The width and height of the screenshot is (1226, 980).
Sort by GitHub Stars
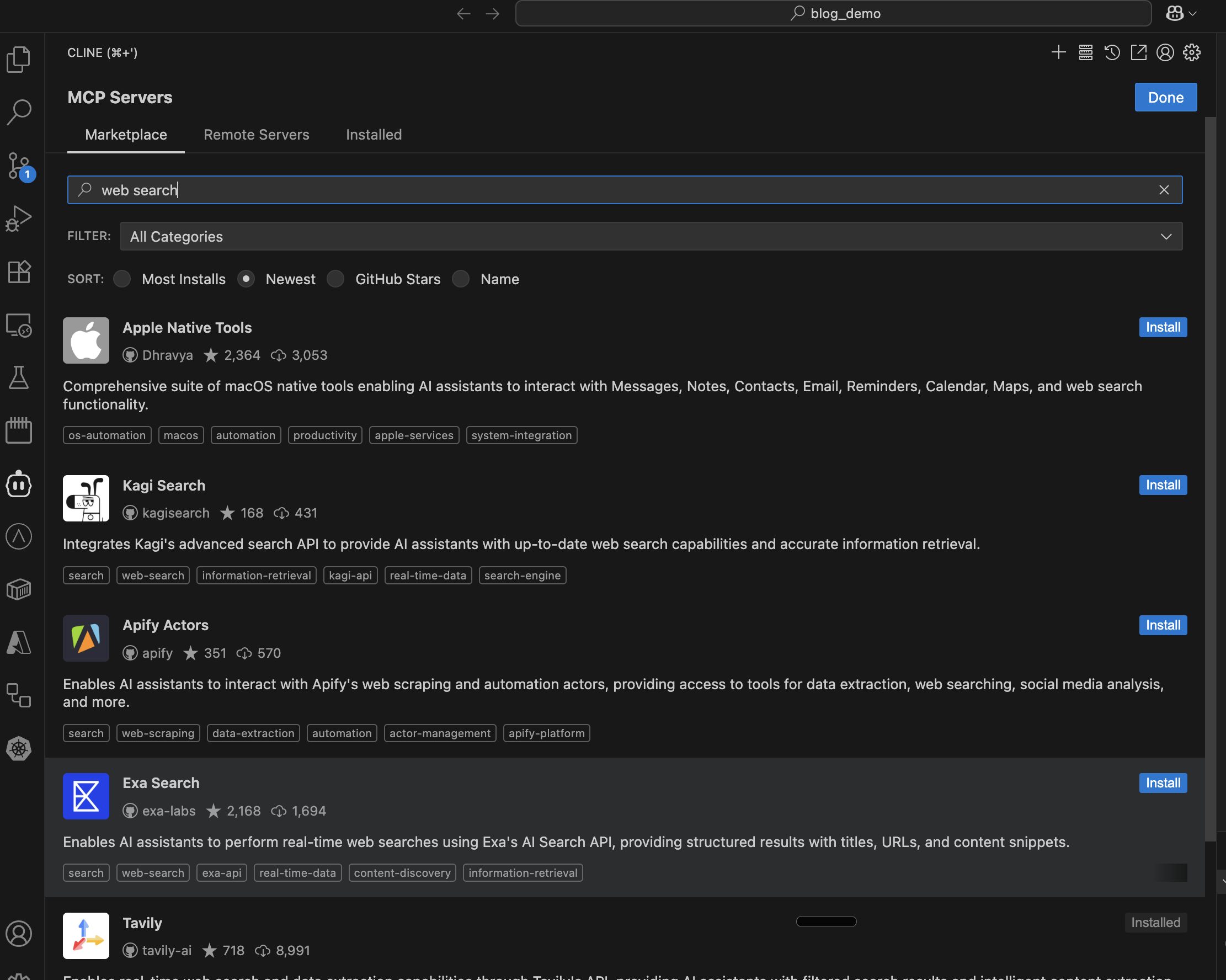coord(335,279)
